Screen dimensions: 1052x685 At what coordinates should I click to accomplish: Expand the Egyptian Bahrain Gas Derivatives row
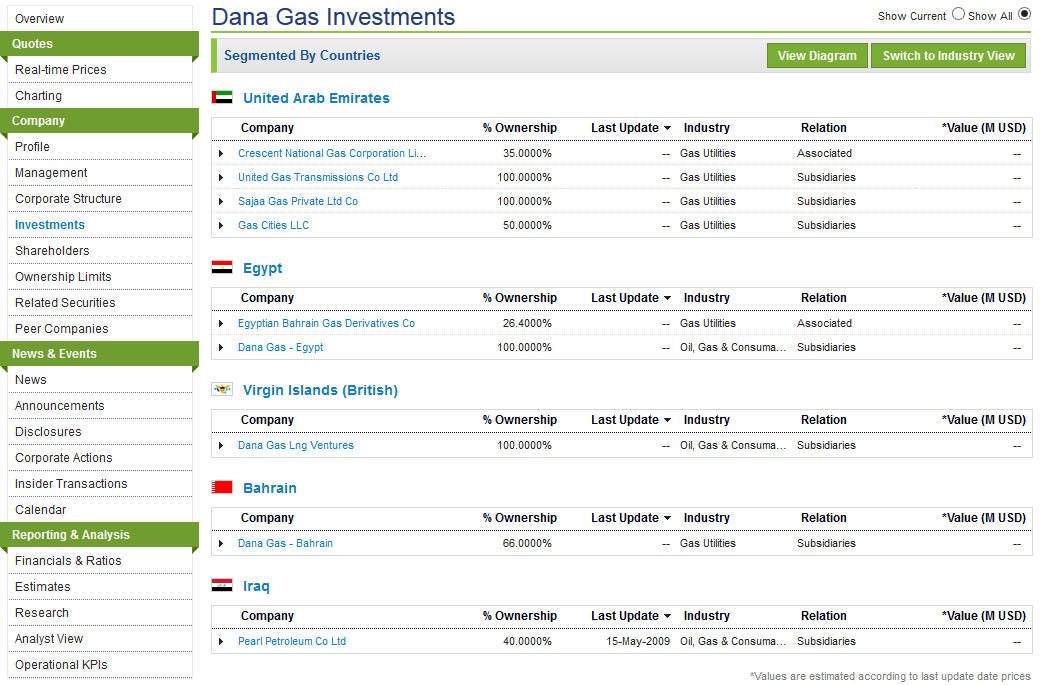click(x=221, y=324)
